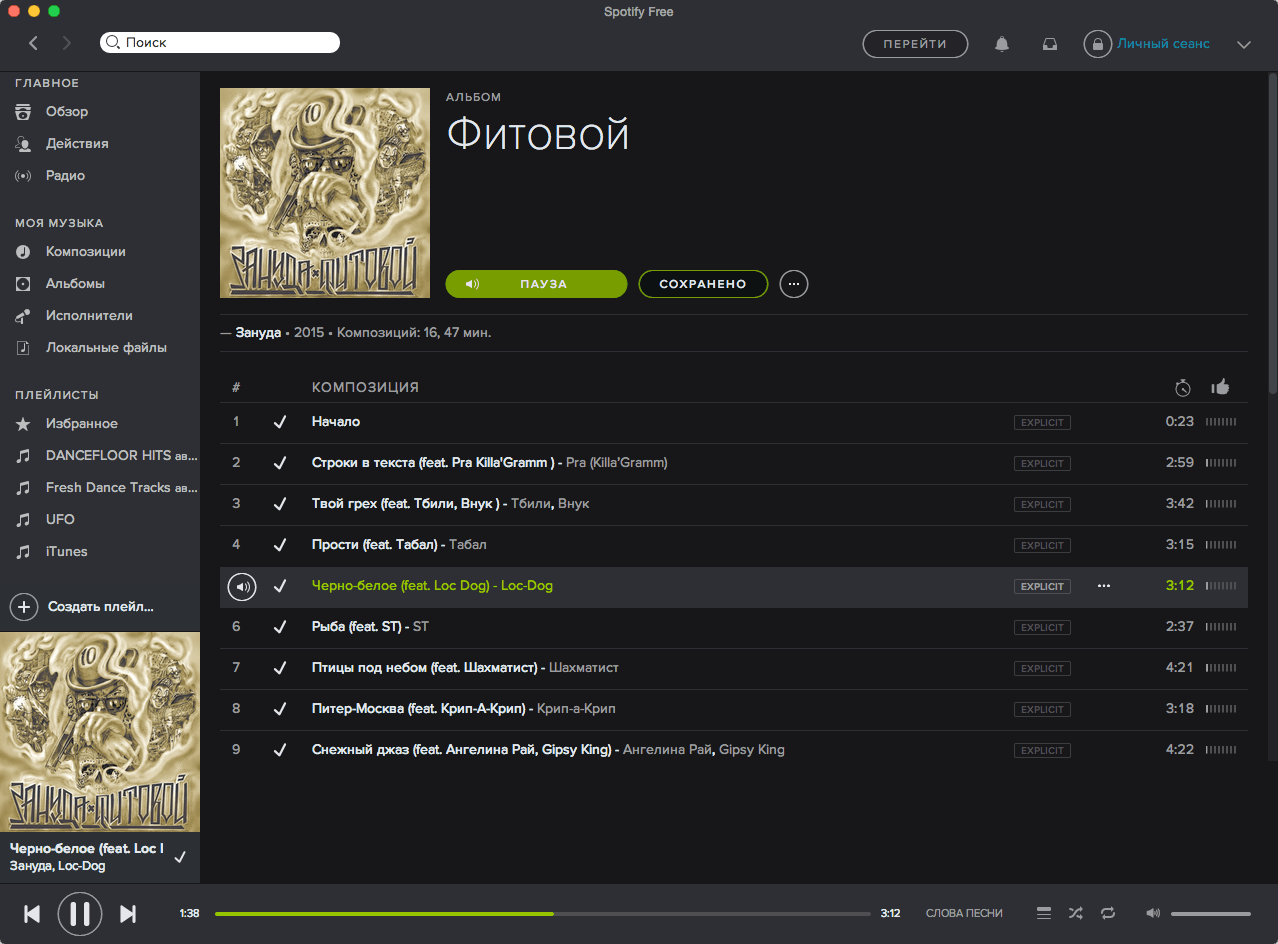Open the play queue icon
The image size is (1278, 944).
click(1044, 913)
